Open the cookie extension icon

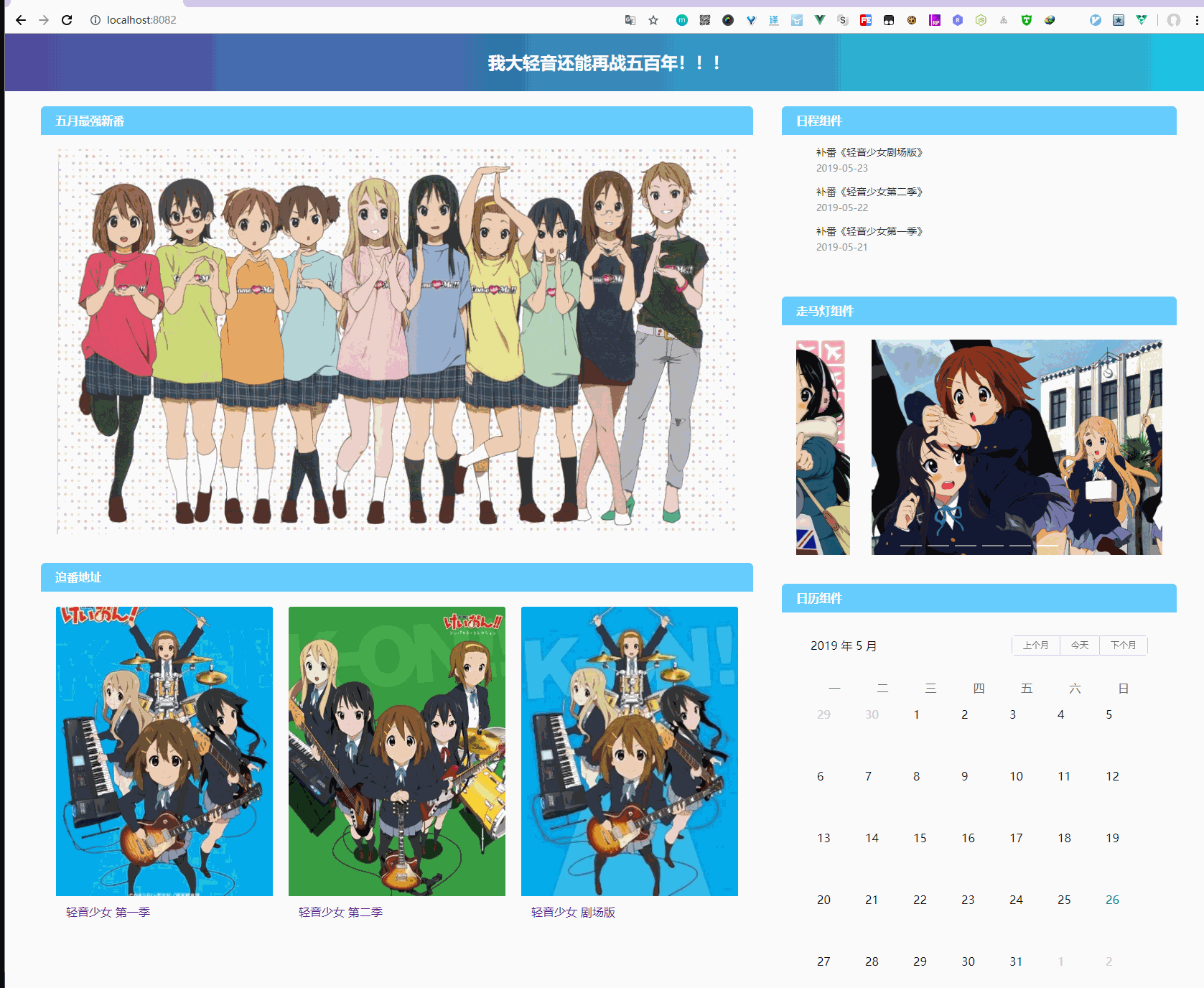tap(912, 20)
